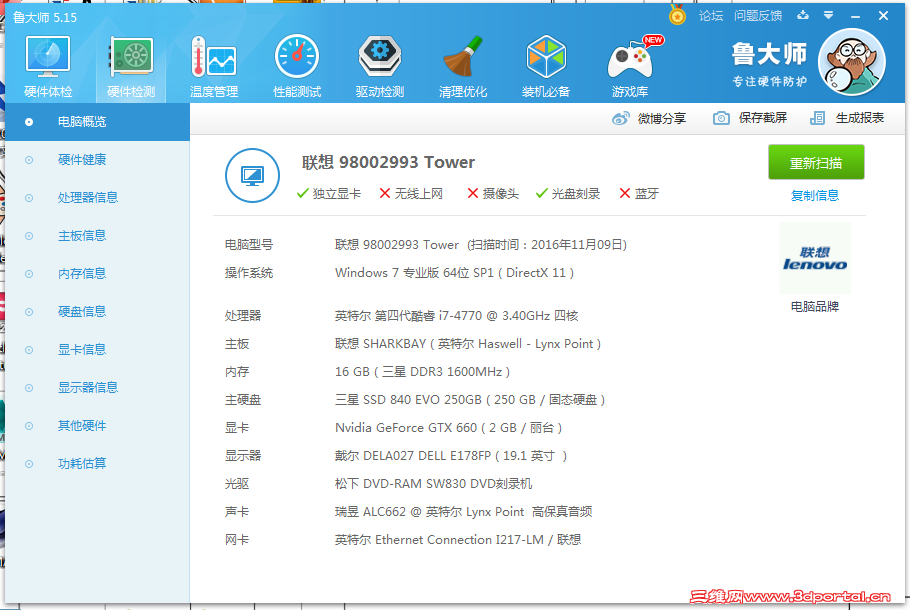The width and height of the screenshot is (910, 610).
Task: Open 温度管理 temperature management
Action: click(x=214, y=66)
